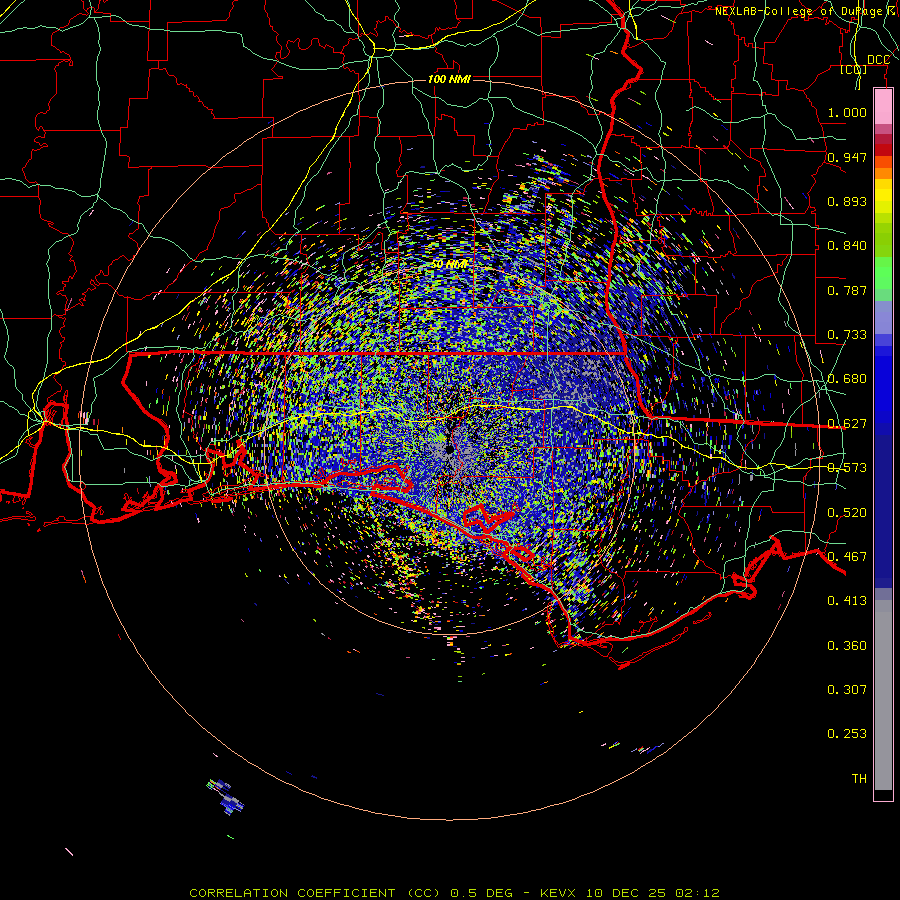Click the 0.680 scale value

tap(847, 379)
